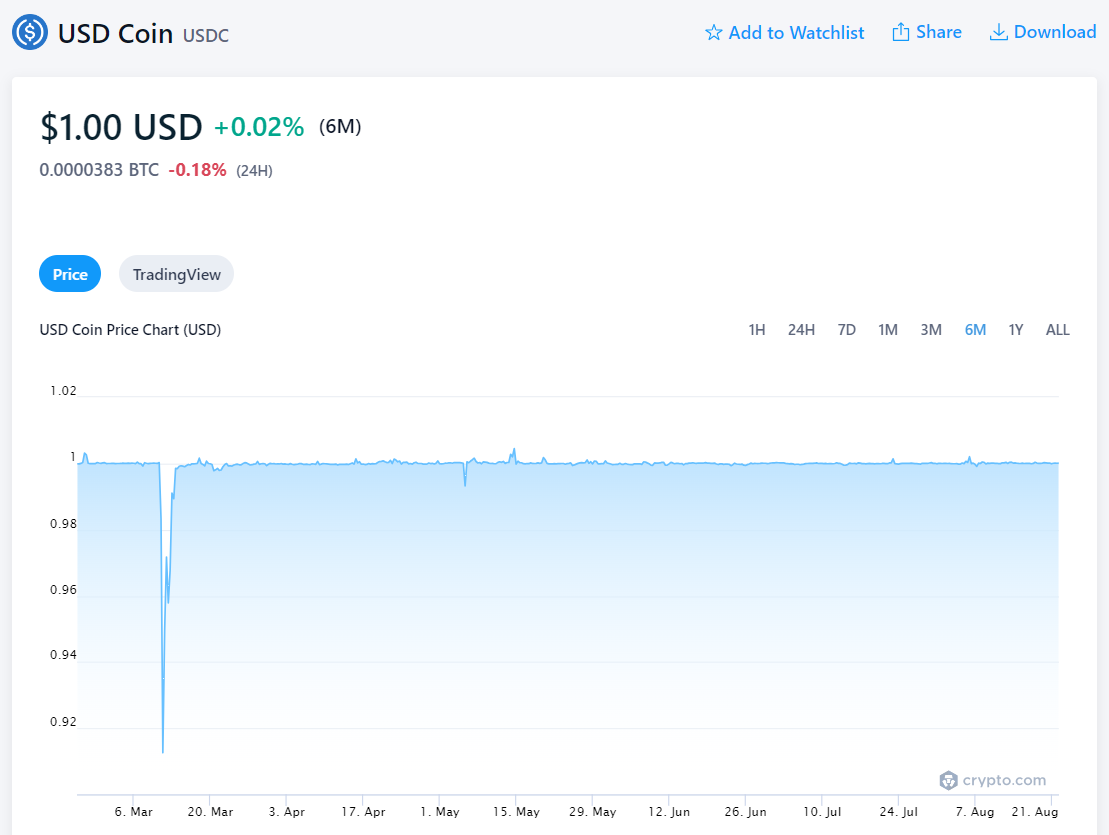Click the -0.18% 24H change
Viewport: 1109px width, 835px height.
(x=197, y=170)
